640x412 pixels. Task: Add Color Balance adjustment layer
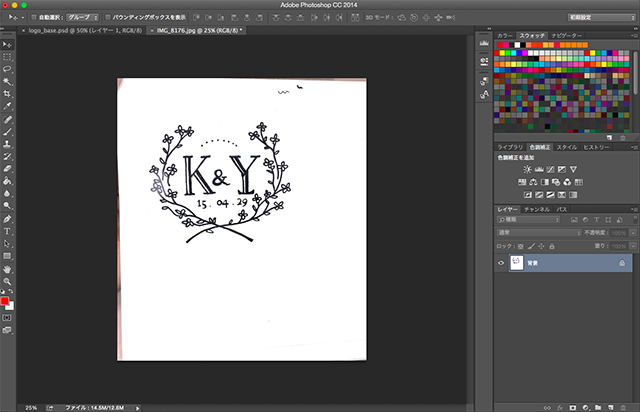tap(533, 182)
